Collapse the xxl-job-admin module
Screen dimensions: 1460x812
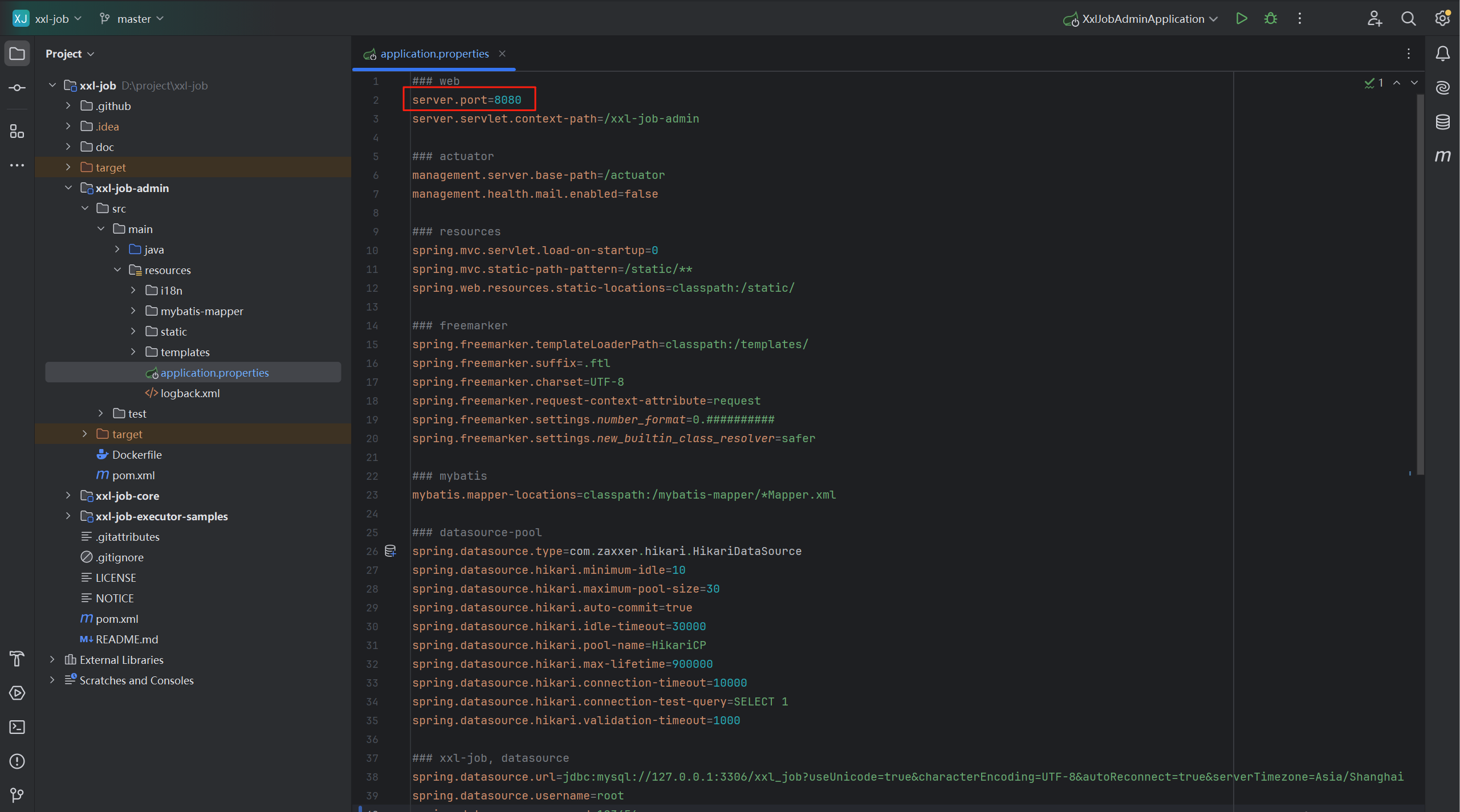click(x=68, y=188)
